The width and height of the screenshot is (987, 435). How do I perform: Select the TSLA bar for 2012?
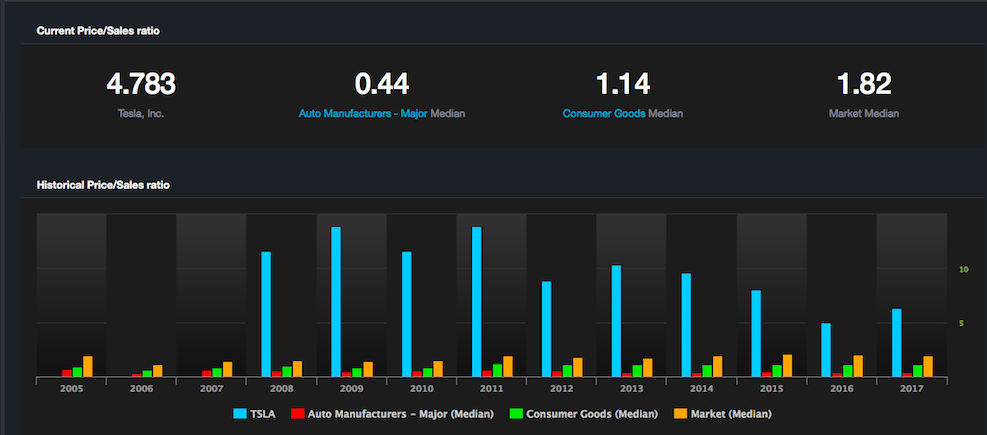(x=546, y=329)
